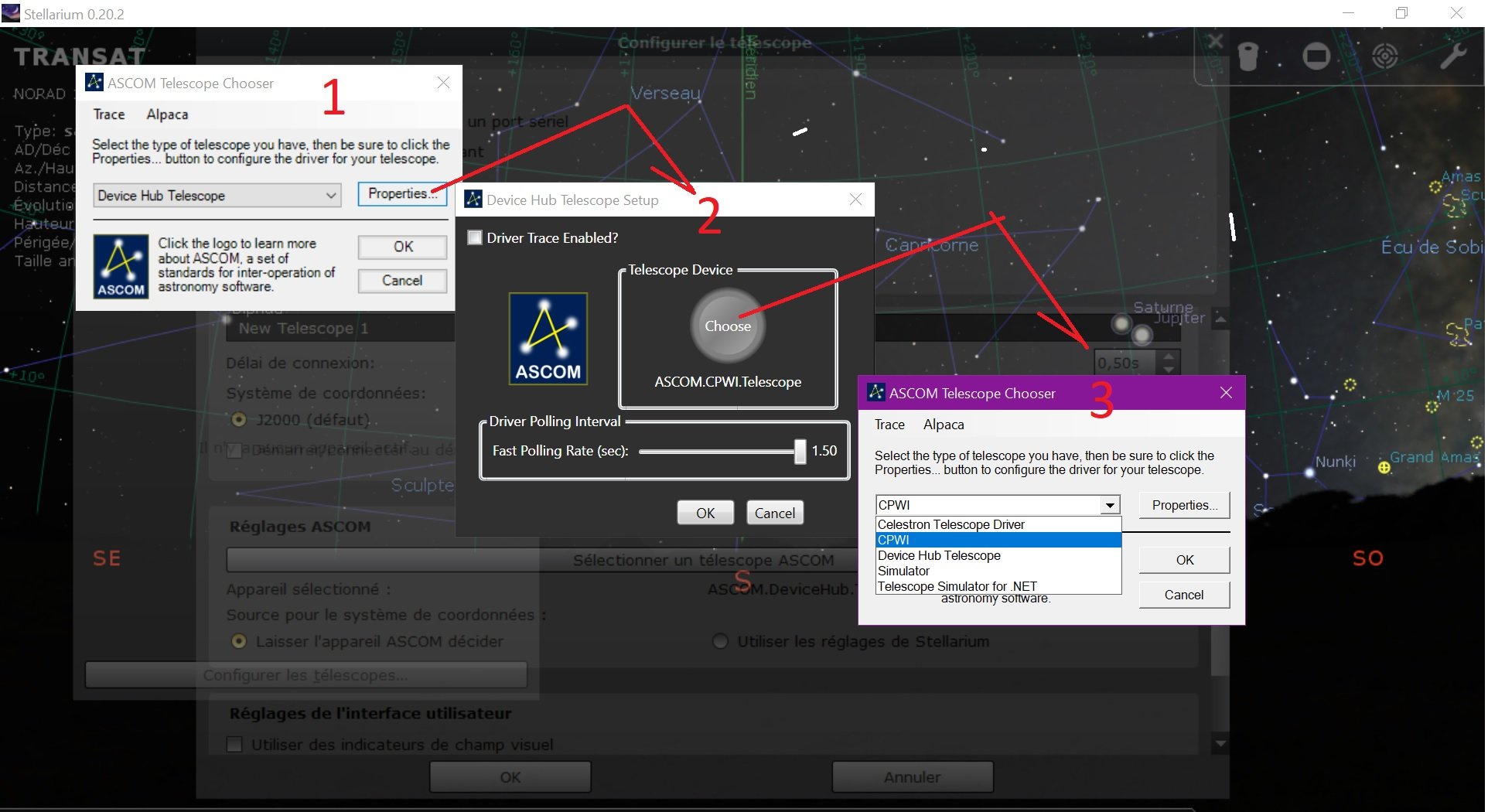The image size is (1488, 812).
Task: Click title icon of purple ASCOM Telescope Chooser
Action: click(876, 392)
